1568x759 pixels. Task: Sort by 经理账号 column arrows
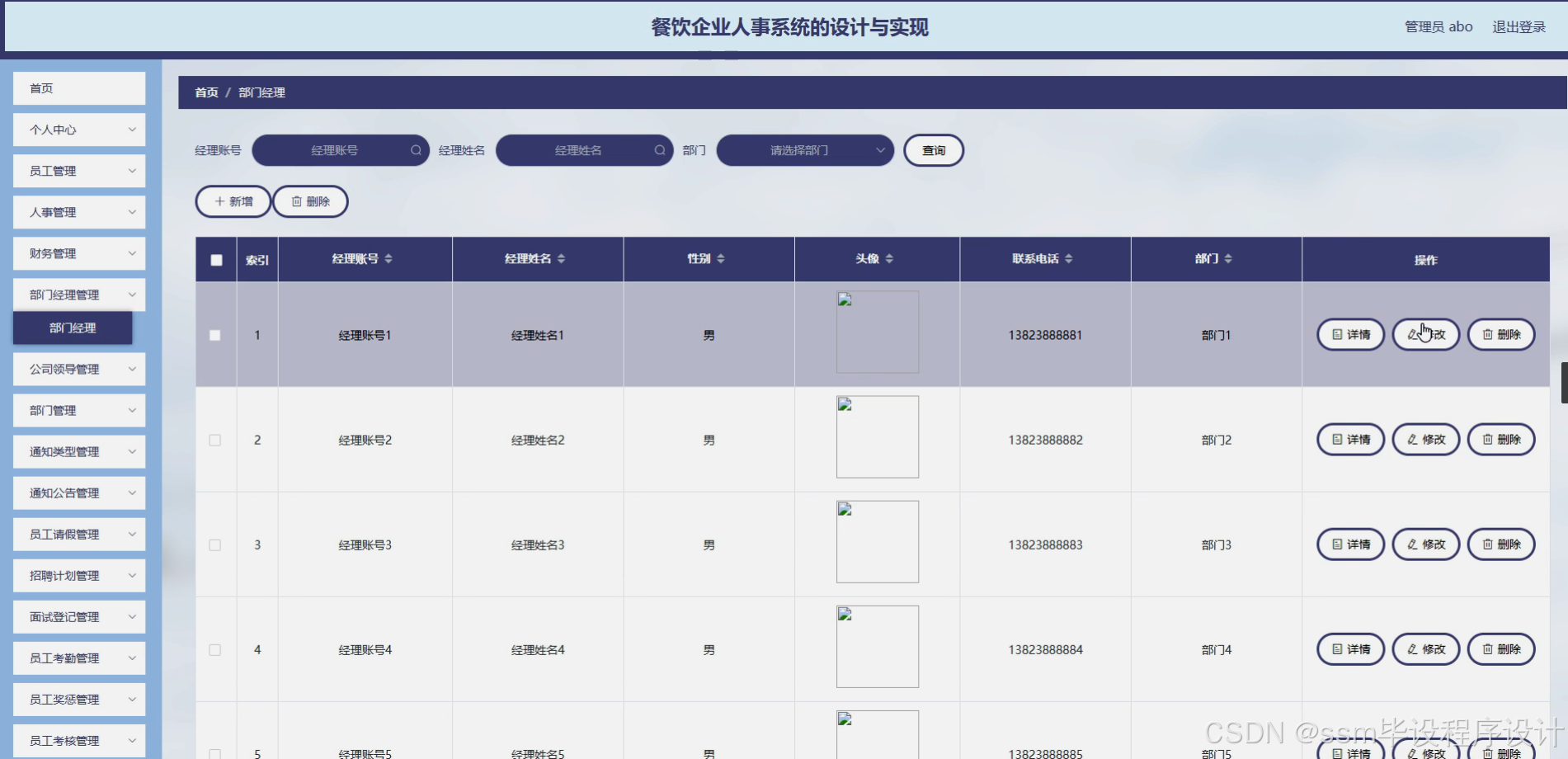(x=388, y=259)
